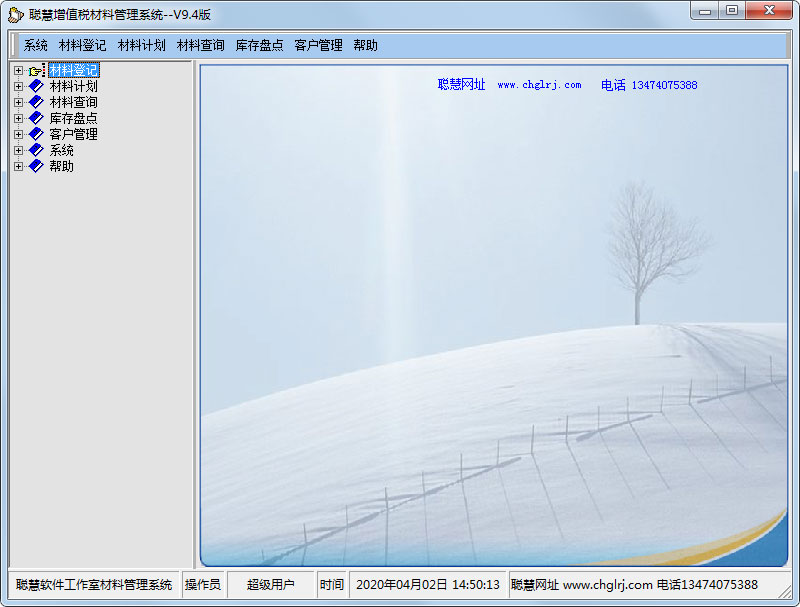Expand the 客户管理 tree node
Screen dimensions: 800x607
pyautogui.click(x=18, y=134)
